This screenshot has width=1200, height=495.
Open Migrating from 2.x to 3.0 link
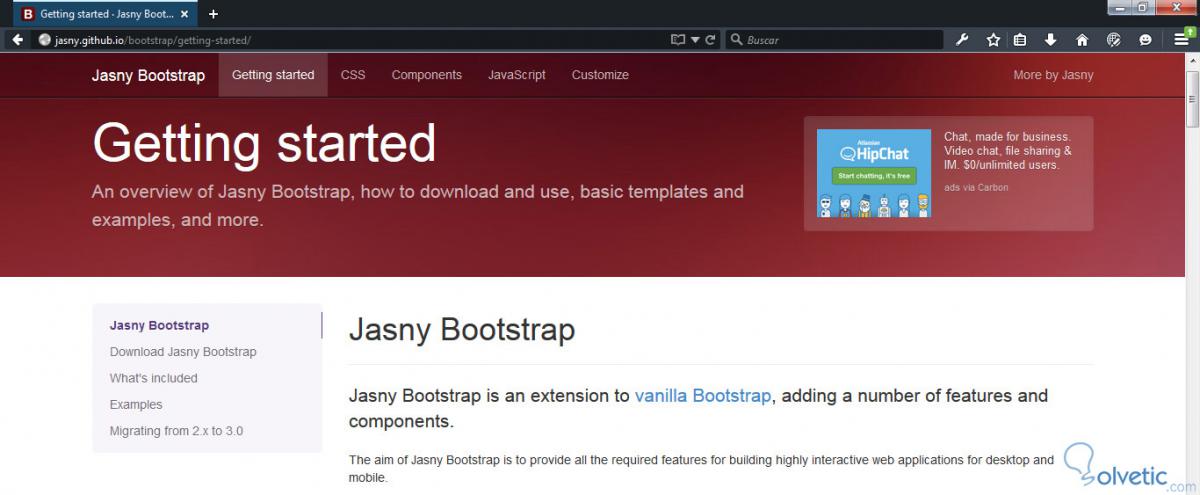tap(176, 431)
